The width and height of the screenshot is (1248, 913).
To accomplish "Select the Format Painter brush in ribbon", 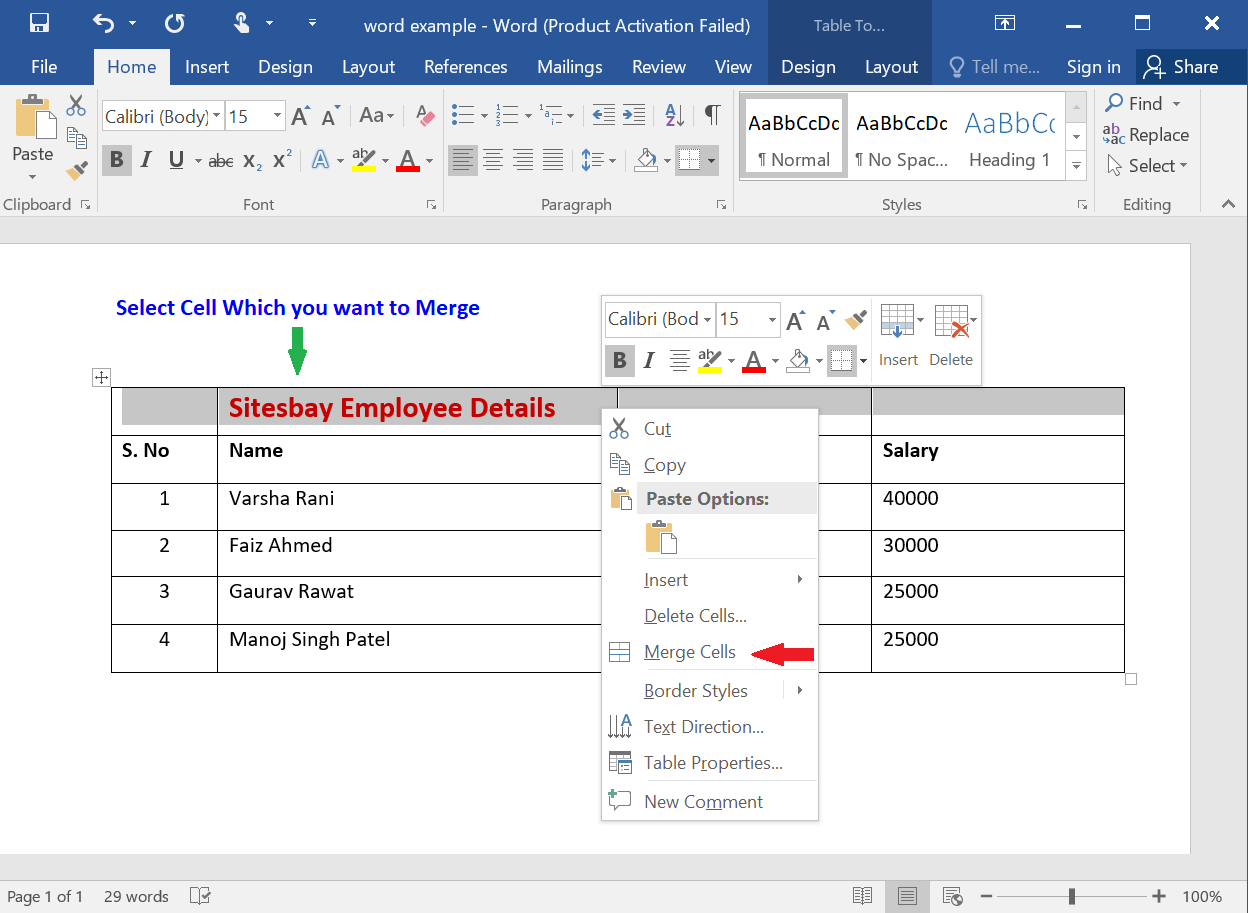I will 77,170.
